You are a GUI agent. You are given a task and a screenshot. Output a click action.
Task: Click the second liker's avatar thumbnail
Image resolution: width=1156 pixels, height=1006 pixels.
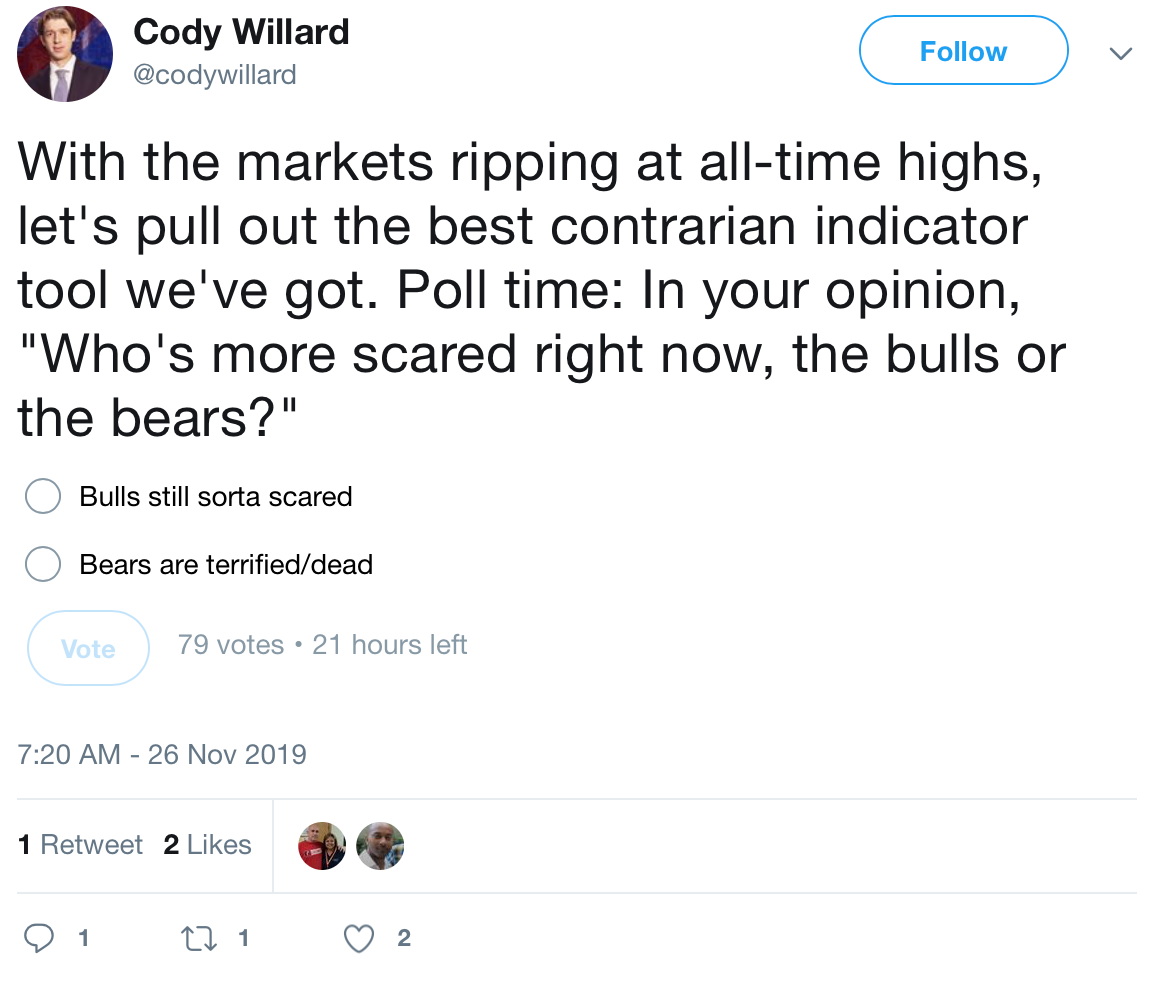tap(380, 845)
